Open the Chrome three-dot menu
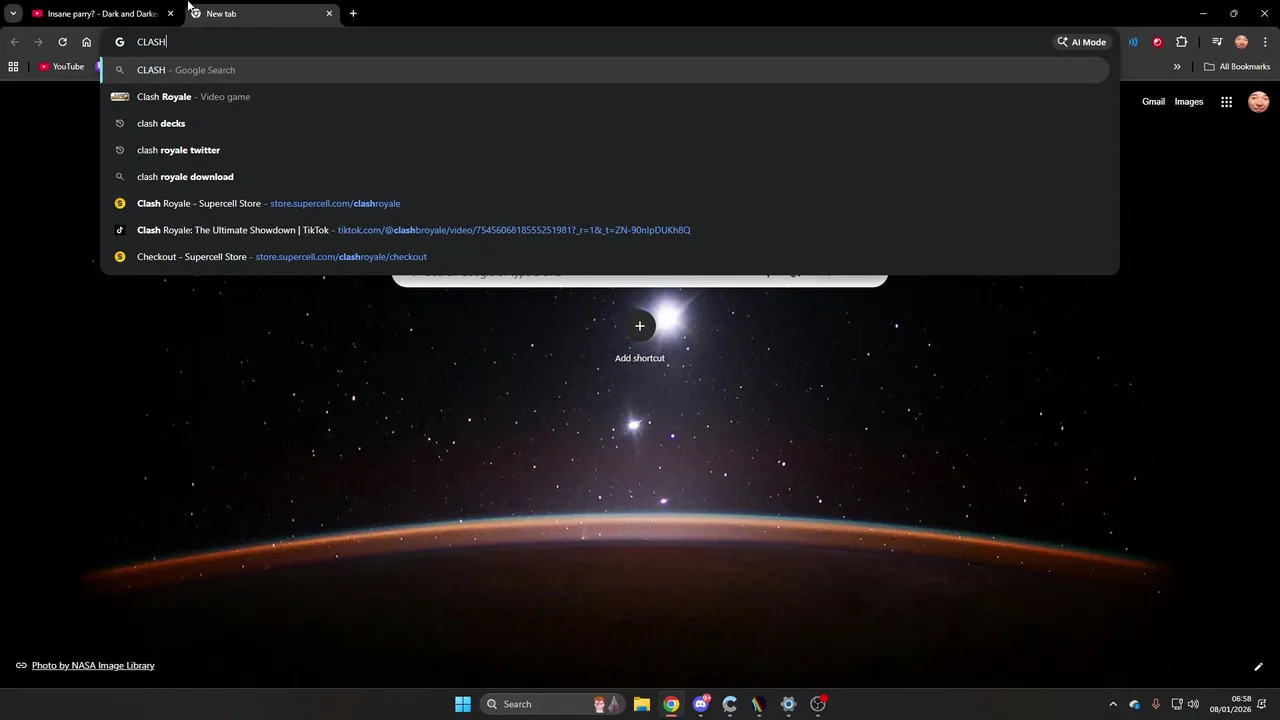Screen dimensions: 1280x720 (x=1265, y=42)
